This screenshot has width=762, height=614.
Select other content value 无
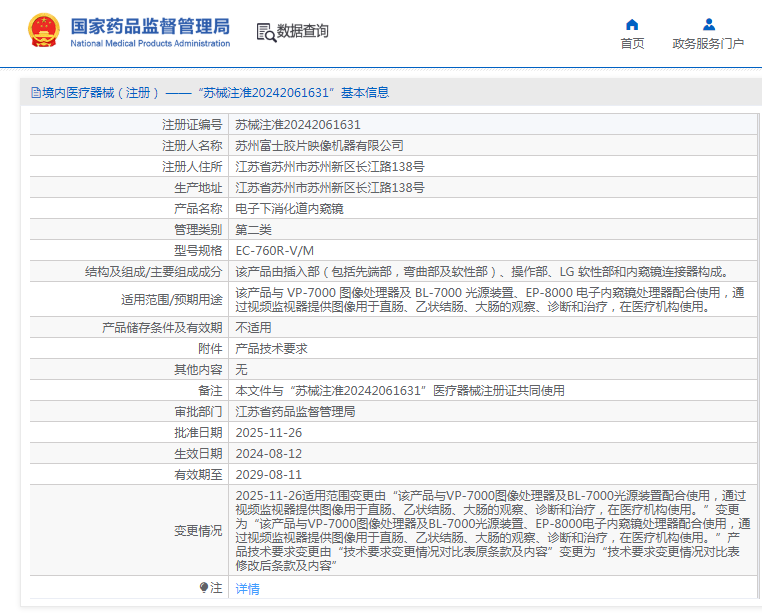(242, 369)
